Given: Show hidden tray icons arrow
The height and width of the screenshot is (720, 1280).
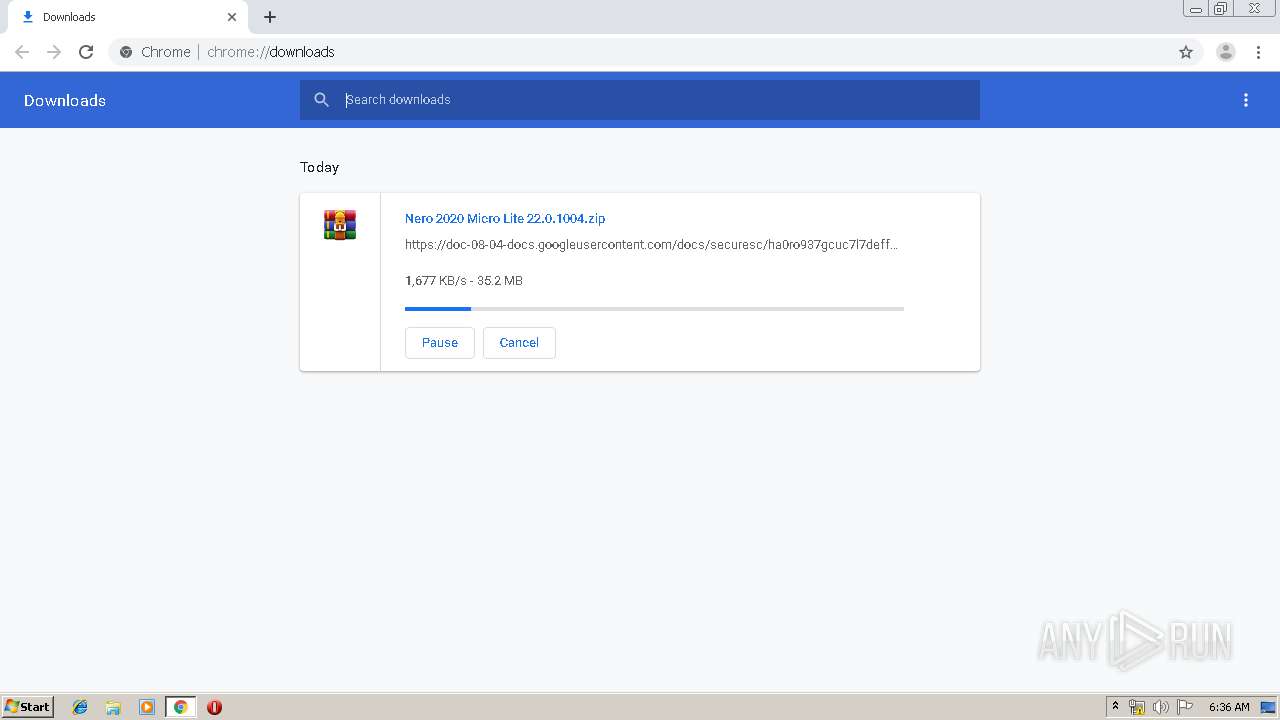Looking at the screenshot, I should tap(1116, 707).
